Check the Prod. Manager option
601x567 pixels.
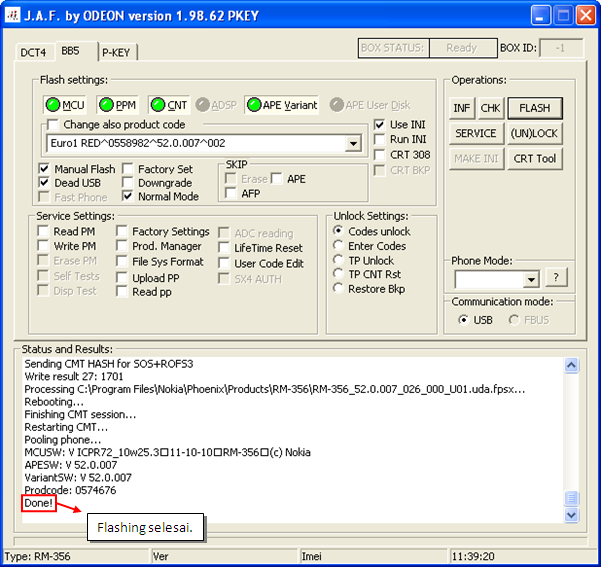[x=122, y=246]
